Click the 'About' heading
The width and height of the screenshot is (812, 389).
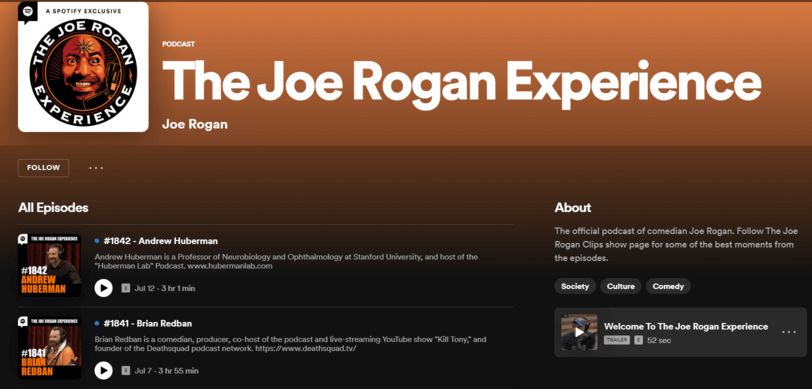click(573, 208)
